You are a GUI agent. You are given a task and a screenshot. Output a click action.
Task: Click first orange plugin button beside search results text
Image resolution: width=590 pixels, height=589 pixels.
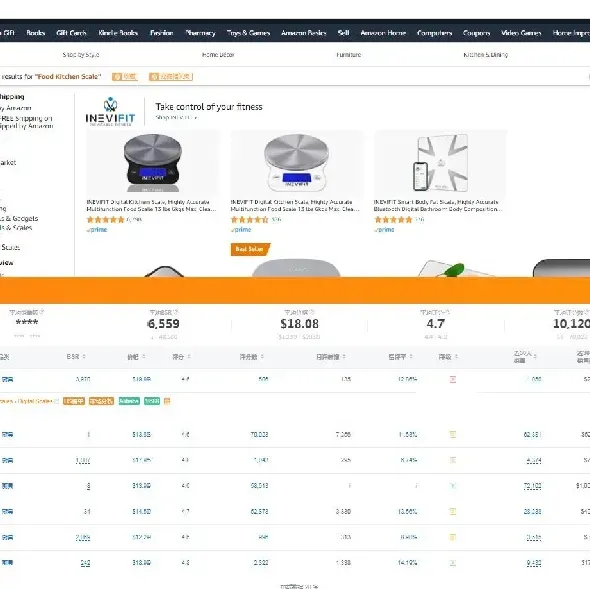point(125,77)
